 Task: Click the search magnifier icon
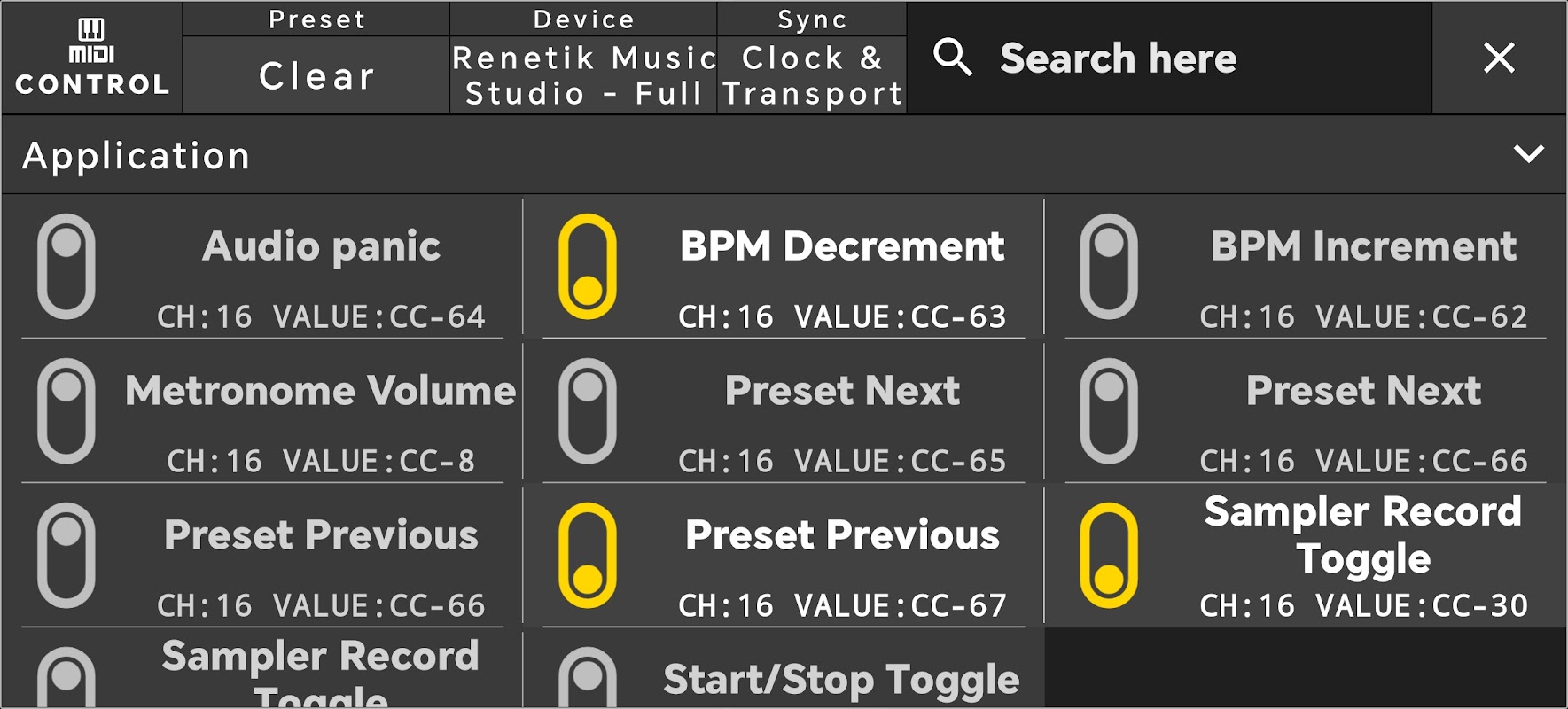click(953, 58)
